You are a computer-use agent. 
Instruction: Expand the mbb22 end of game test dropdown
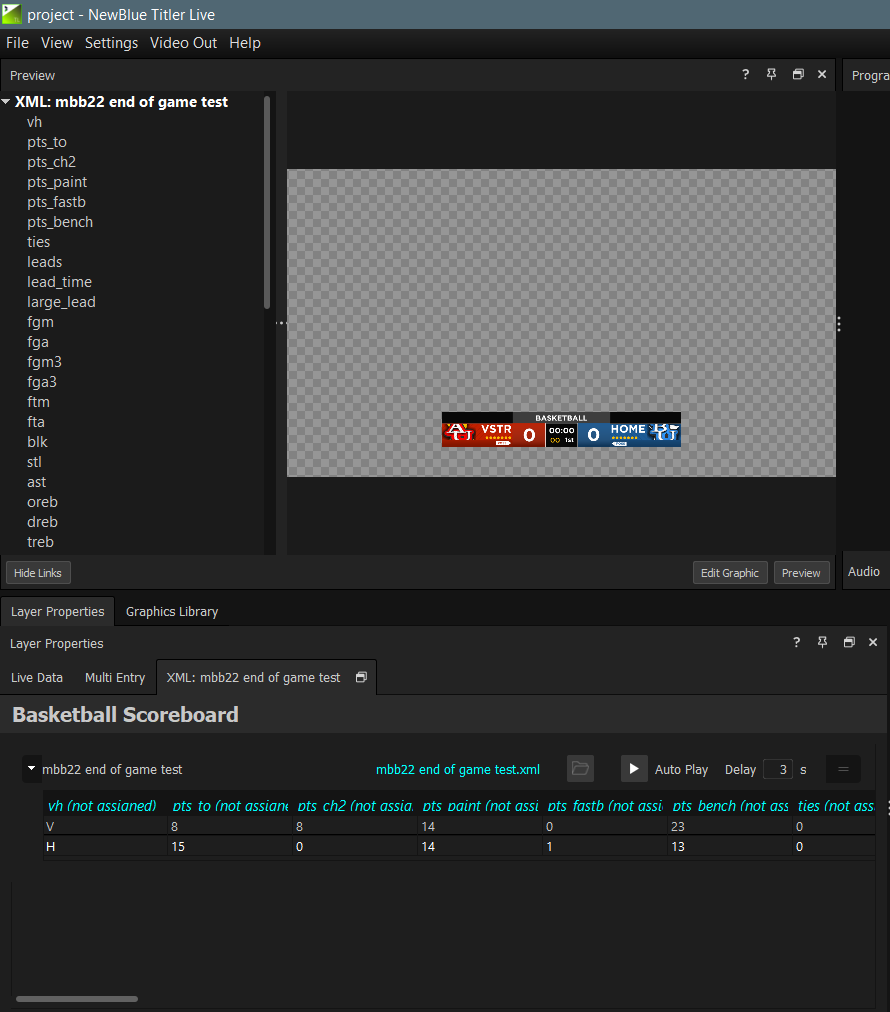tap(31, 769)
